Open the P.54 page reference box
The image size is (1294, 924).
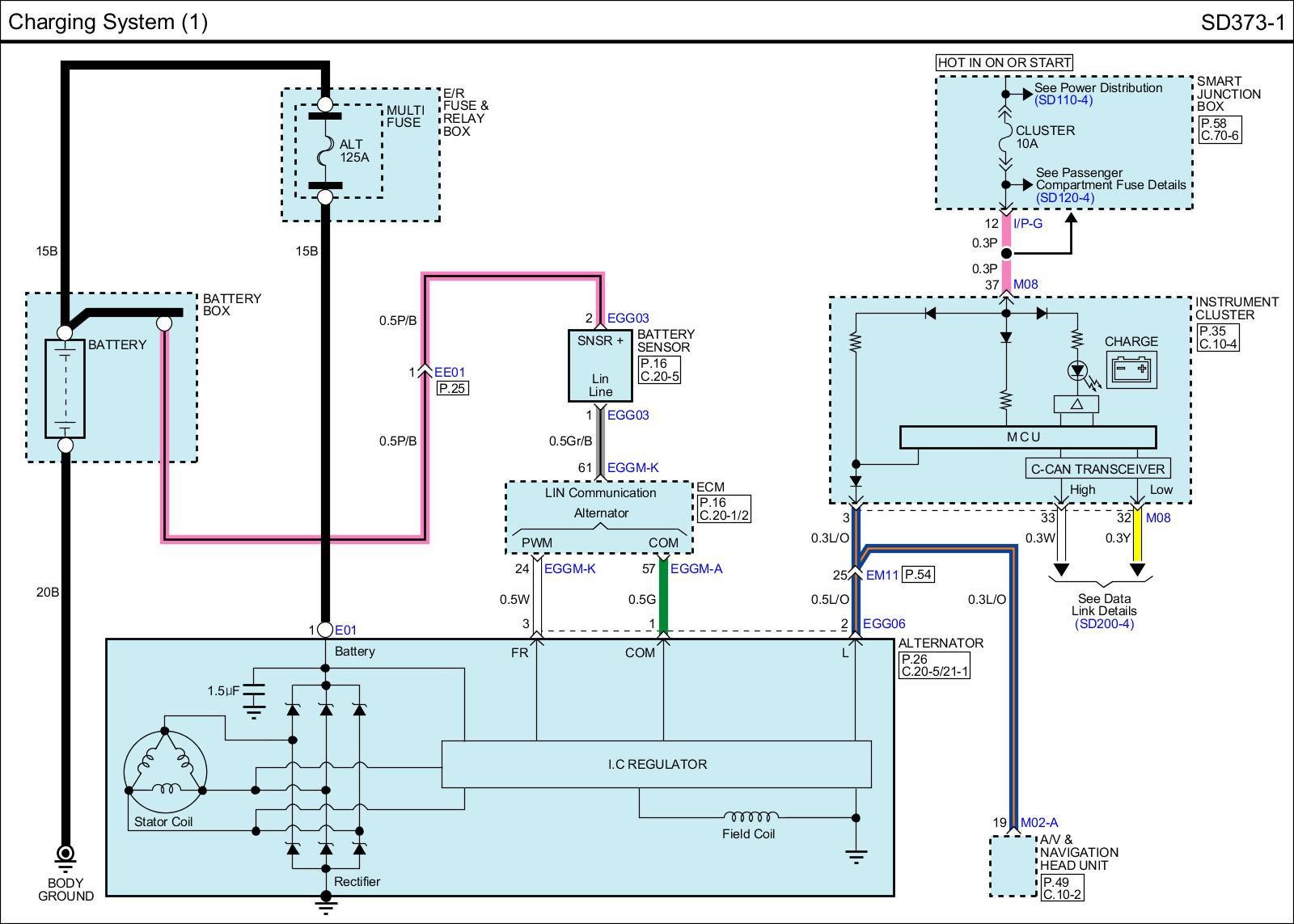(x=918, y=575)
